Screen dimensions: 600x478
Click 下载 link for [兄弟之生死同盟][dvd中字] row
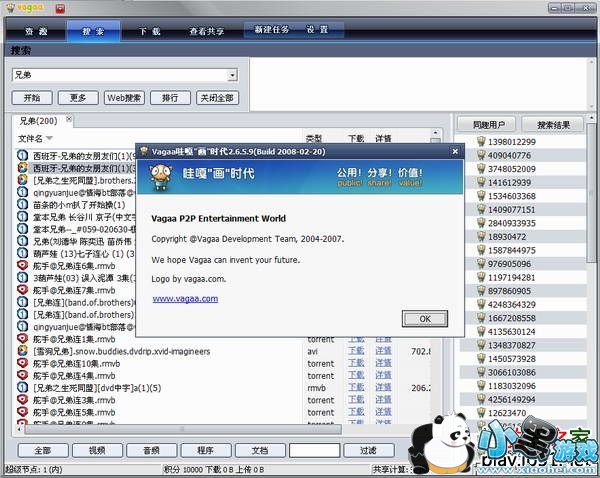356,388
